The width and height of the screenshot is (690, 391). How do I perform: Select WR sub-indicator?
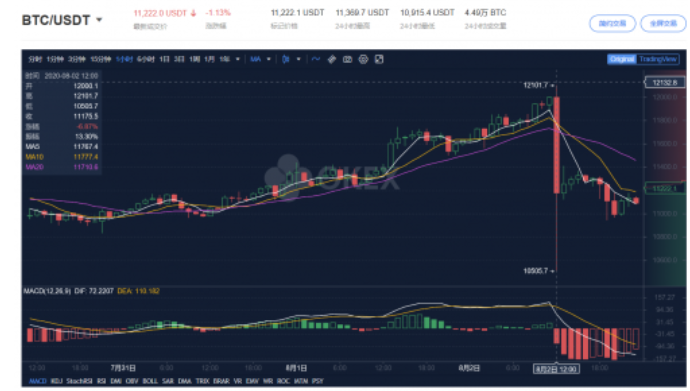[268, 381]
